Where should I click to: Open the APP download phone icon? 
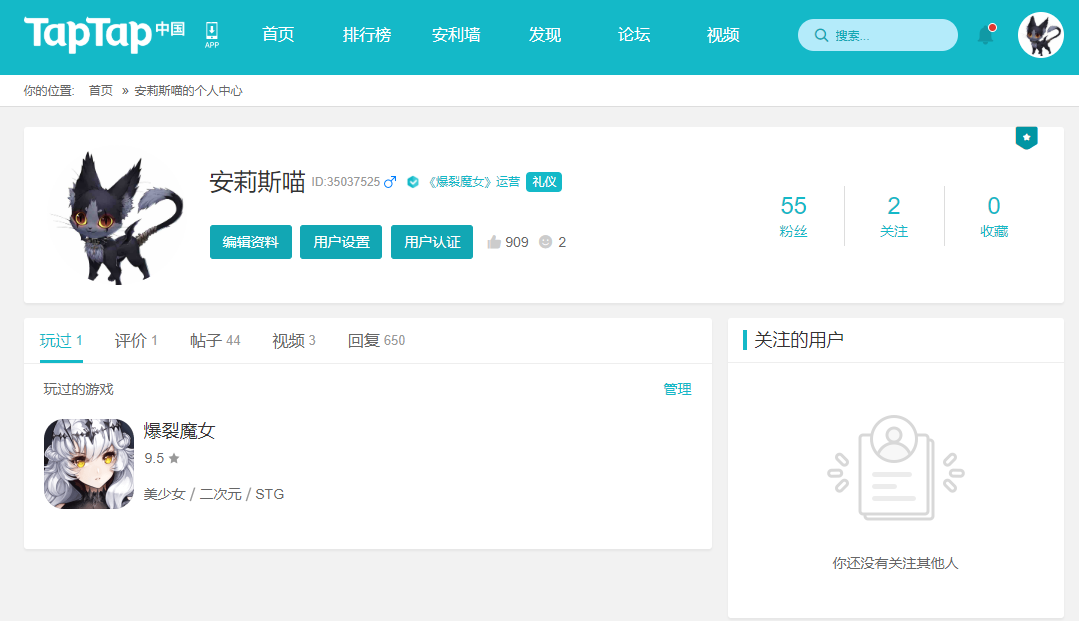[x=212, y=34]
